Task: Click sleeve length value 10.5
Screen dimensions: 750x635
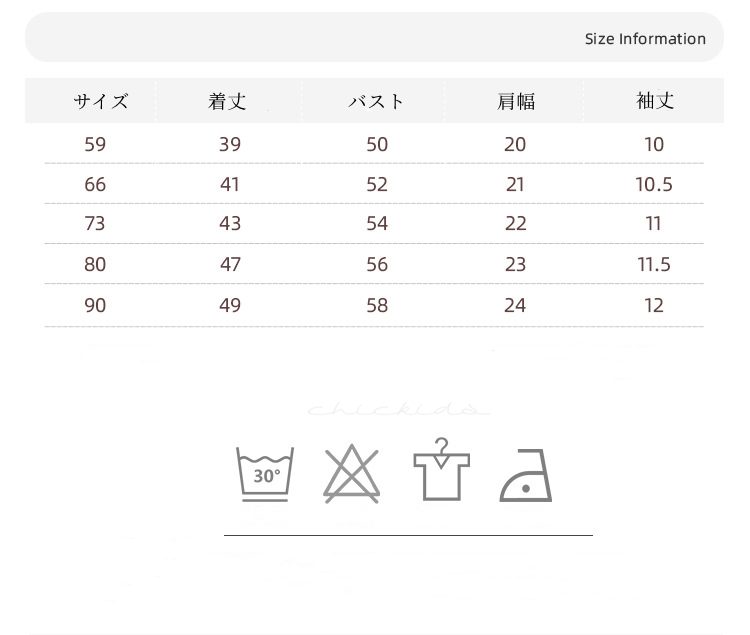Action: point(654,184)
